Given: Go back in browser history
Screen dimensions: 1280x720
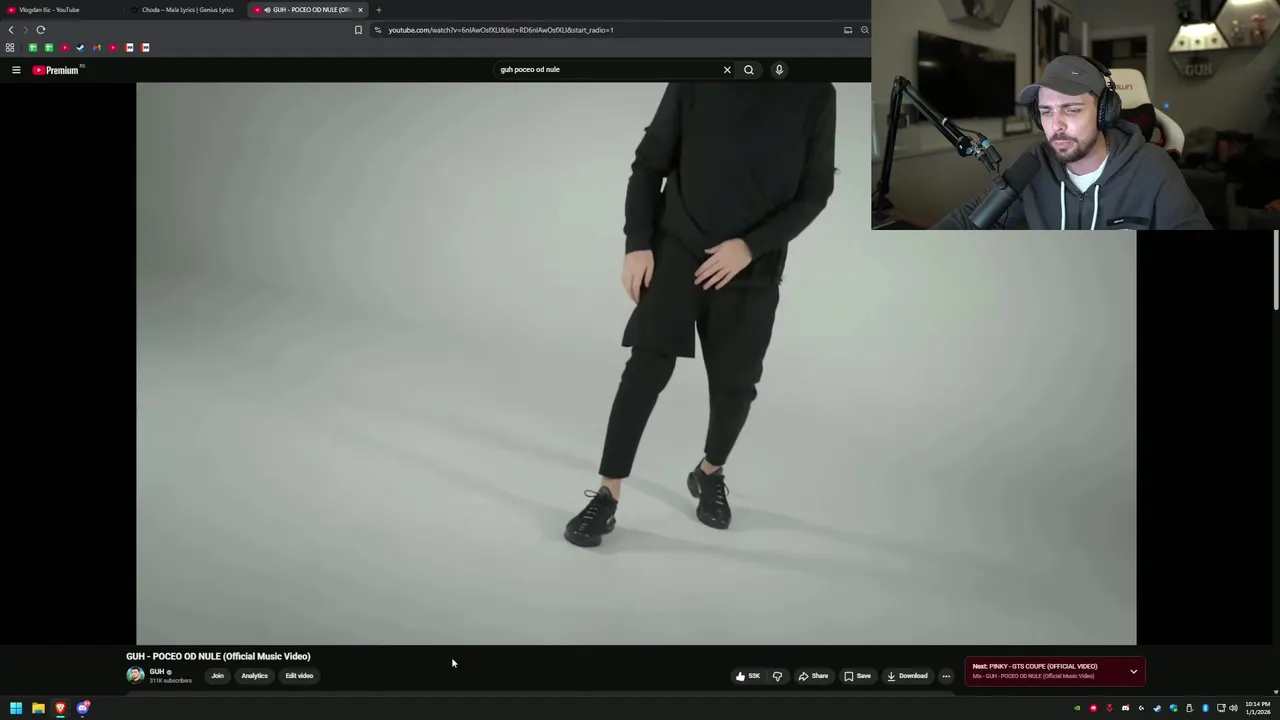Looking at the screenshot, I should coord(11,30).
